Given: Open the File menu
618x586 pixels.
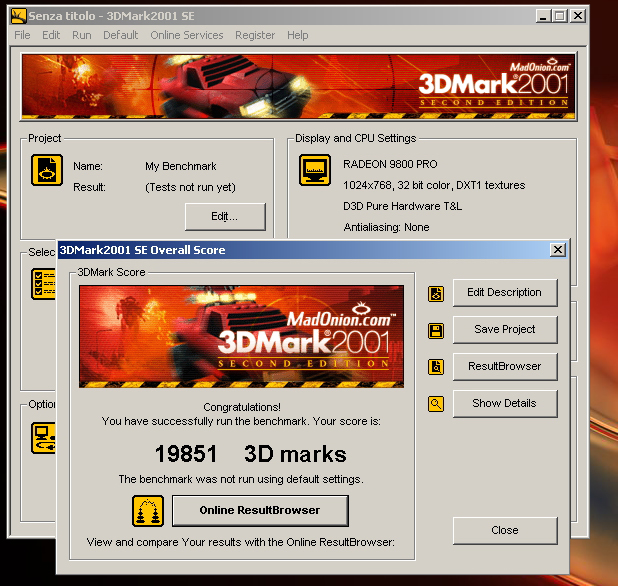Looking at the screenshot, I should point(22,35).
